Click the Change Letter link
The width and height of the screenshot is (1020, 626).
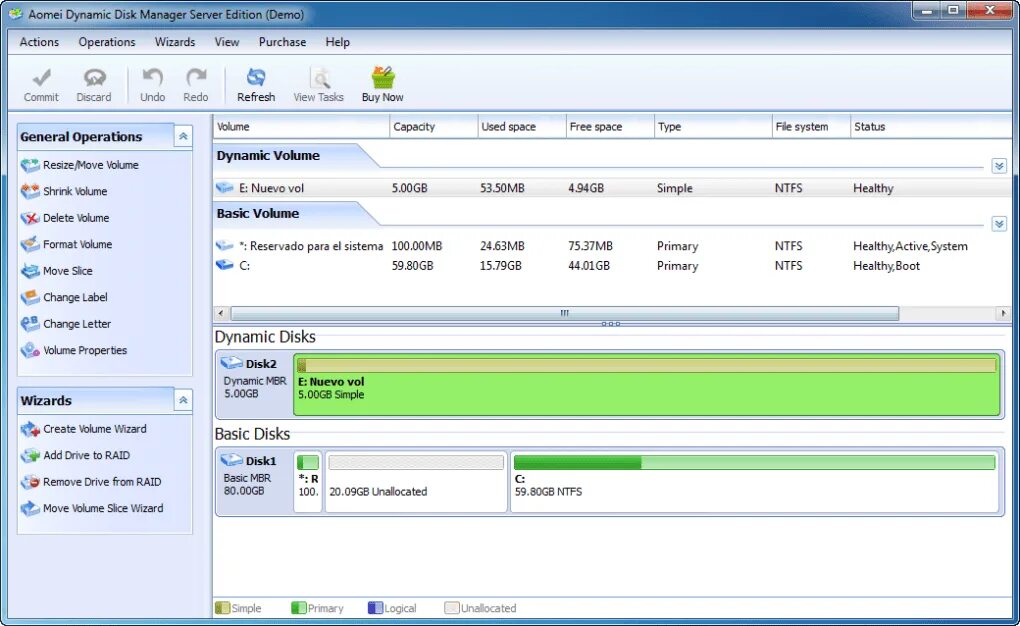pos(77,324)
